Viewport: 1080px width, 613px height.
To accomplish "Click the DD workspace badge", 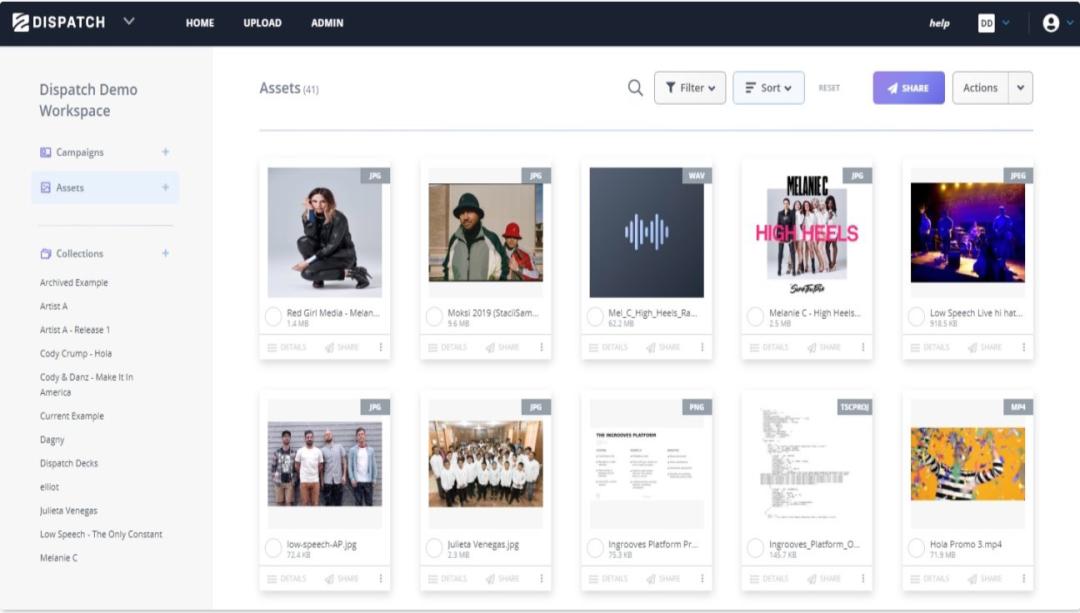I will [x=986, y=23].
